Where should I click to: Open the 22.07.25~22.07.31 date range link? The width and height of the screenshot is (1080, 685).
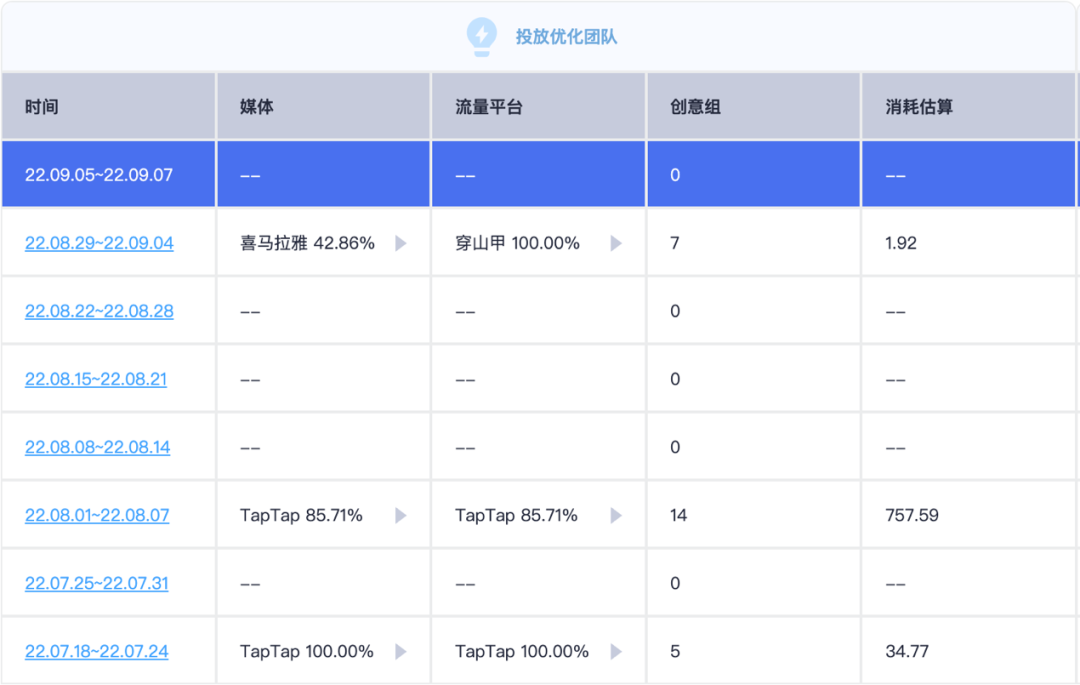[96, 584]
